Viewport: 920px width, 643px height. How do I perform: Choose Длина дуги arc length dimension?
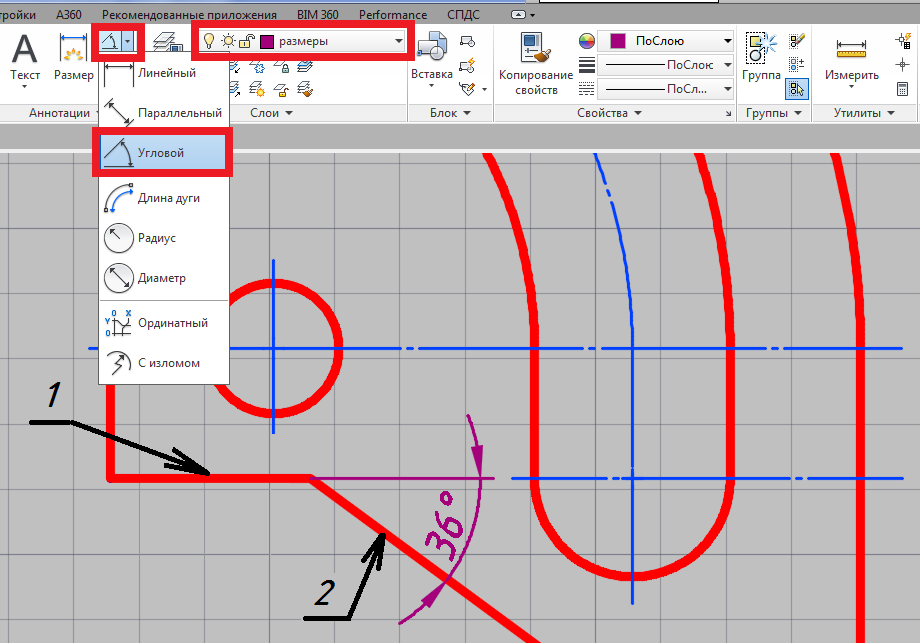[x=119, y=198]
